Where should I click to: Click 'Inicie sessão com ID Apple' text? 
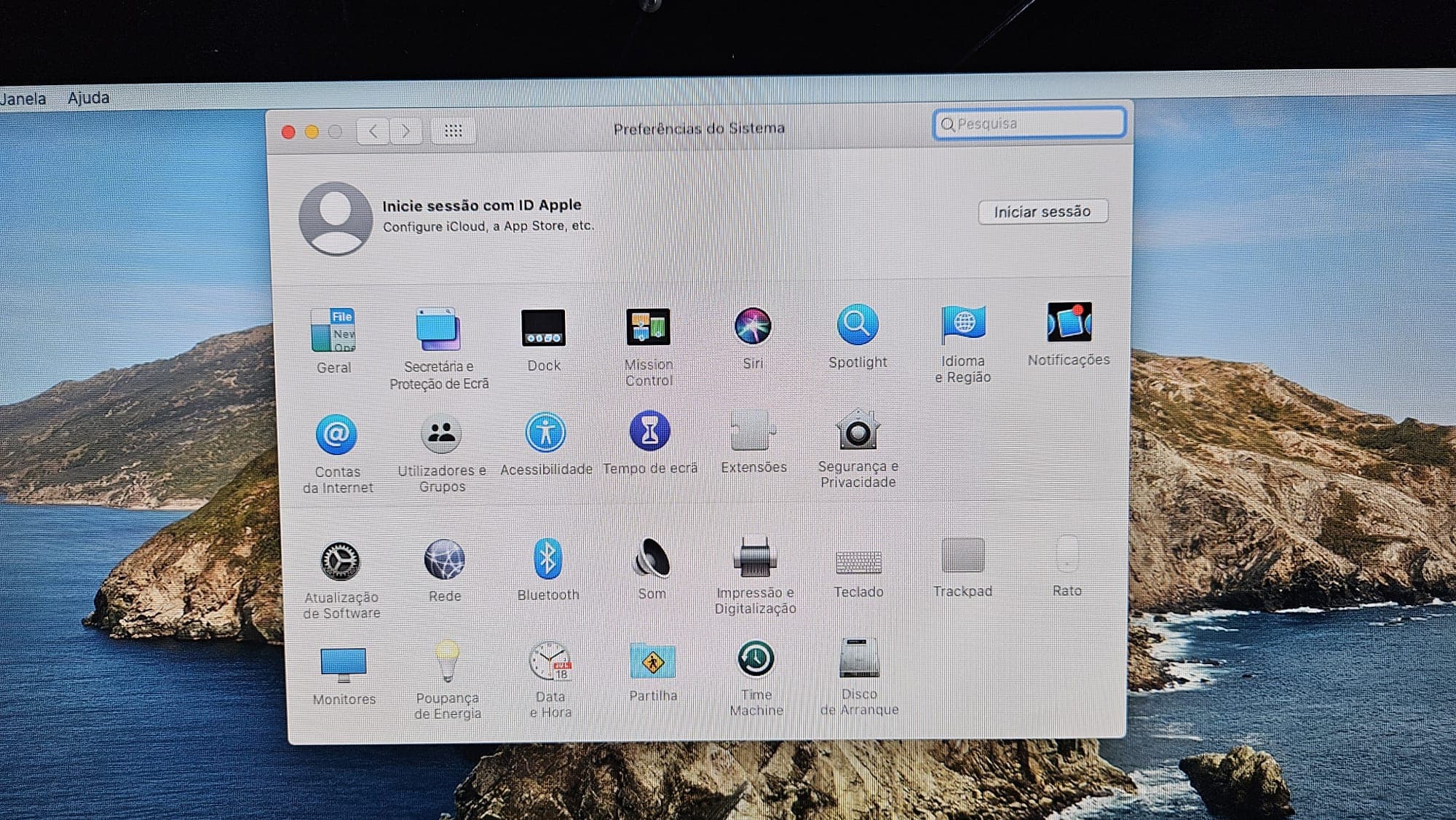click(482, 205)
